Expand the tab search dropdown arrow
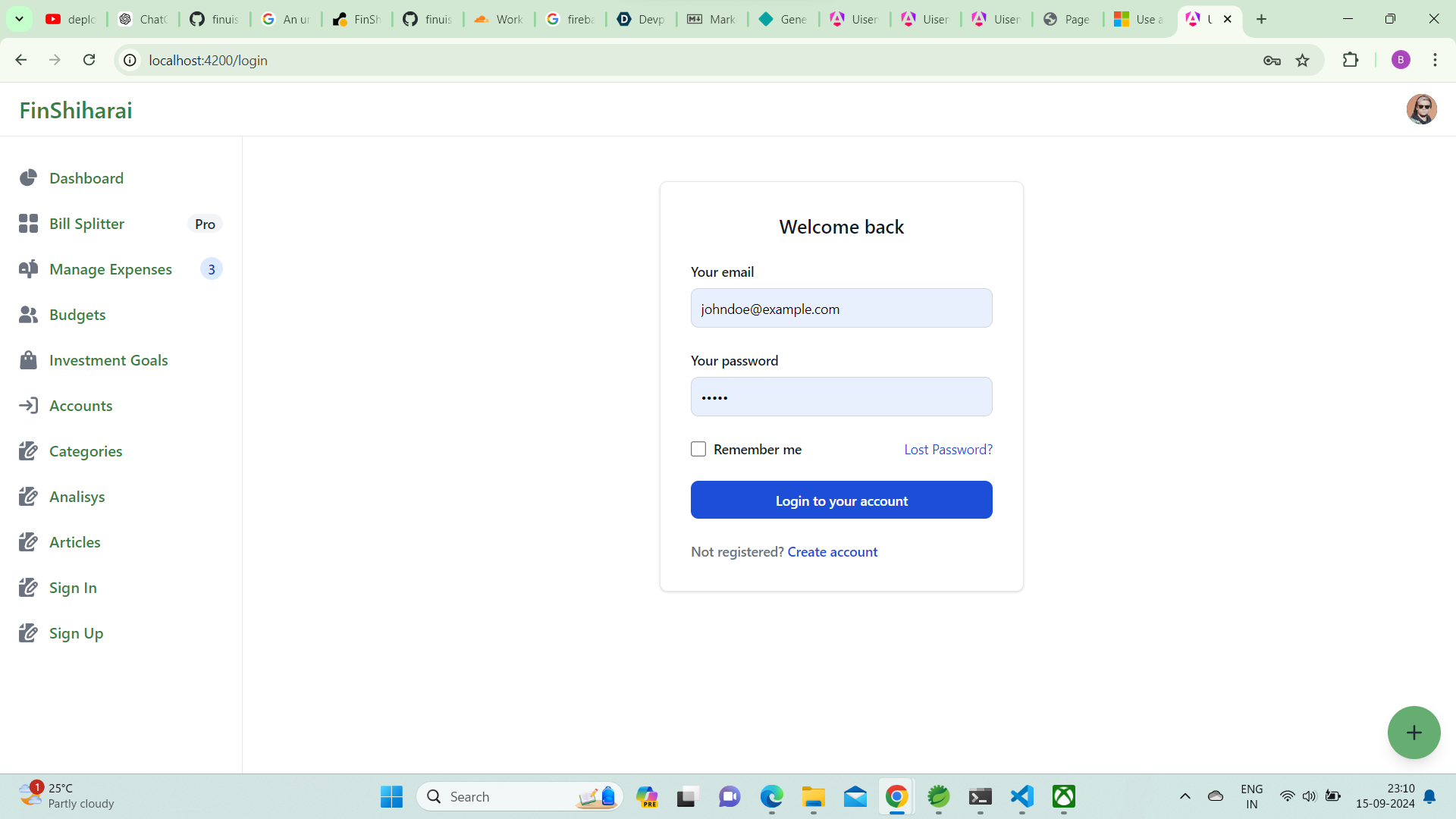The height and width of the screenshot is (819, 1456). [x=19, y=19]
